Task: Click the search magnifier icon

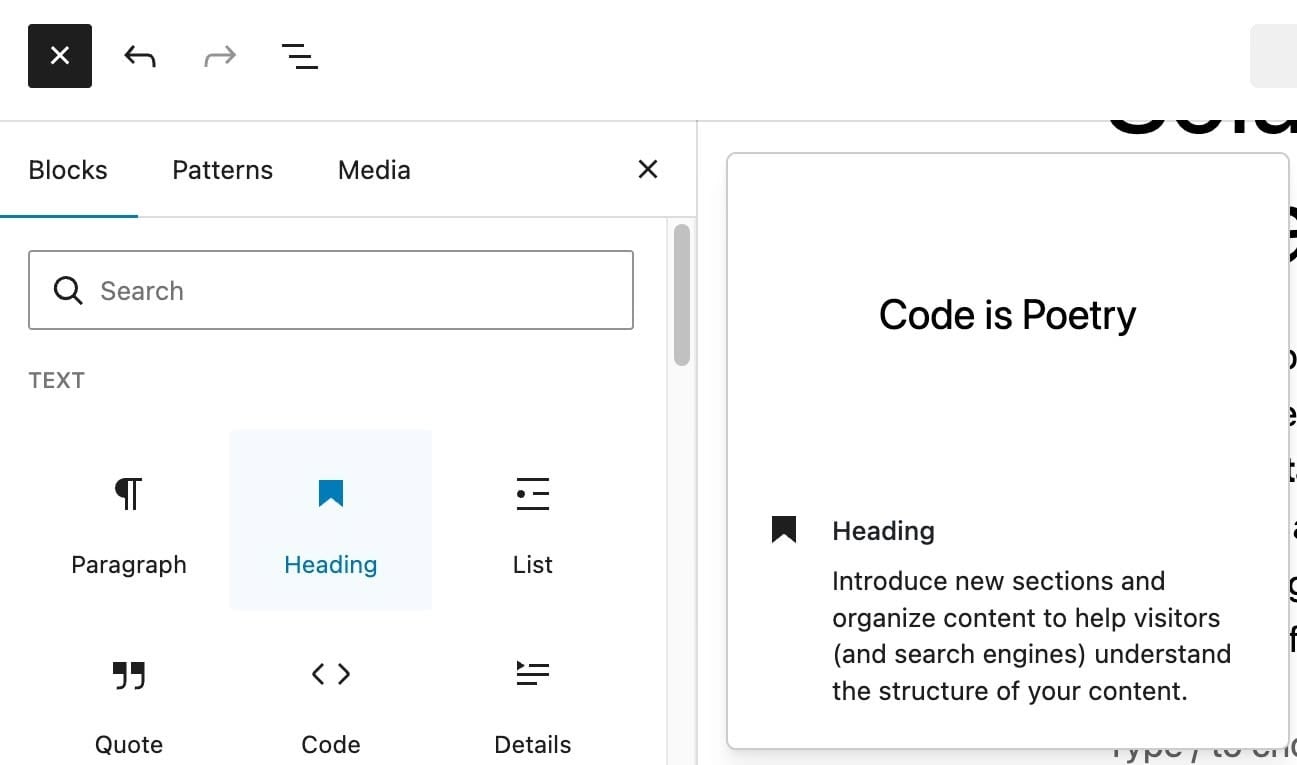Action: [67, 290]
